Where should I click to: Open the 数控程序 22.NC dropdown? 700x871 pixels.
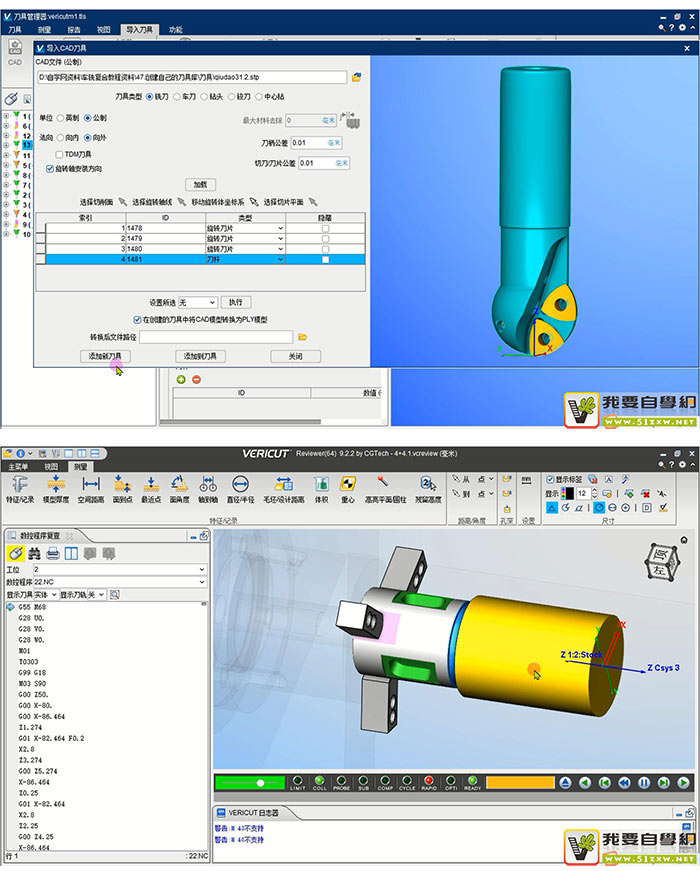coord(119,582)
